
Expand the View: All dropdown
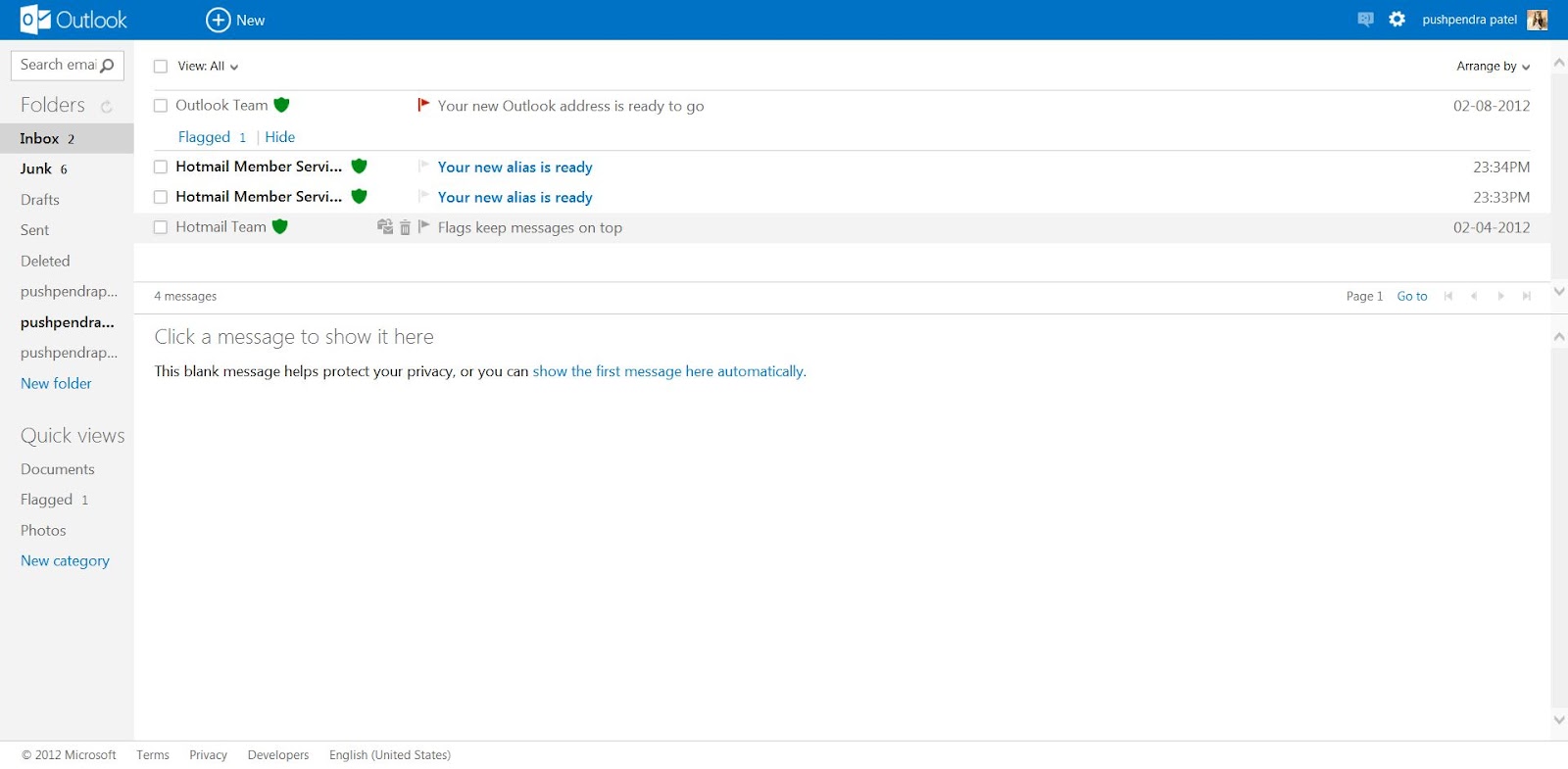point(208,67)
